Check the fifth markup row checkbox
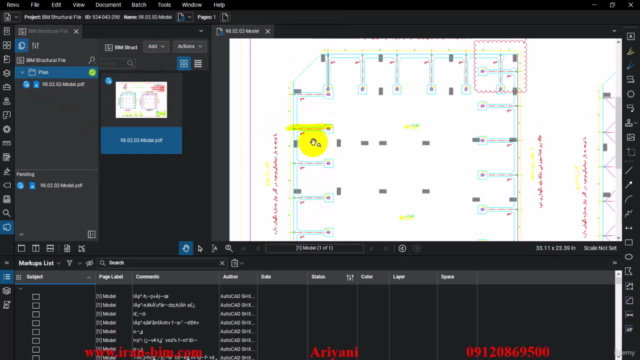 [36, 332]
